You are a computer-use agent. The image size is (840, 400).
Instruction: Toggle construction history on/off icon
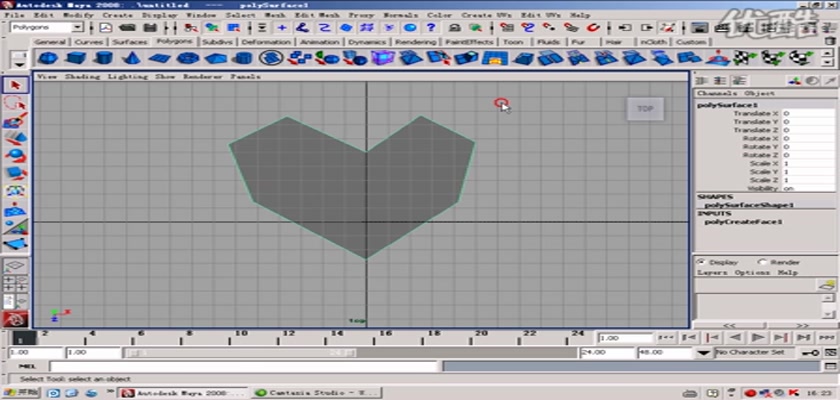668,27
